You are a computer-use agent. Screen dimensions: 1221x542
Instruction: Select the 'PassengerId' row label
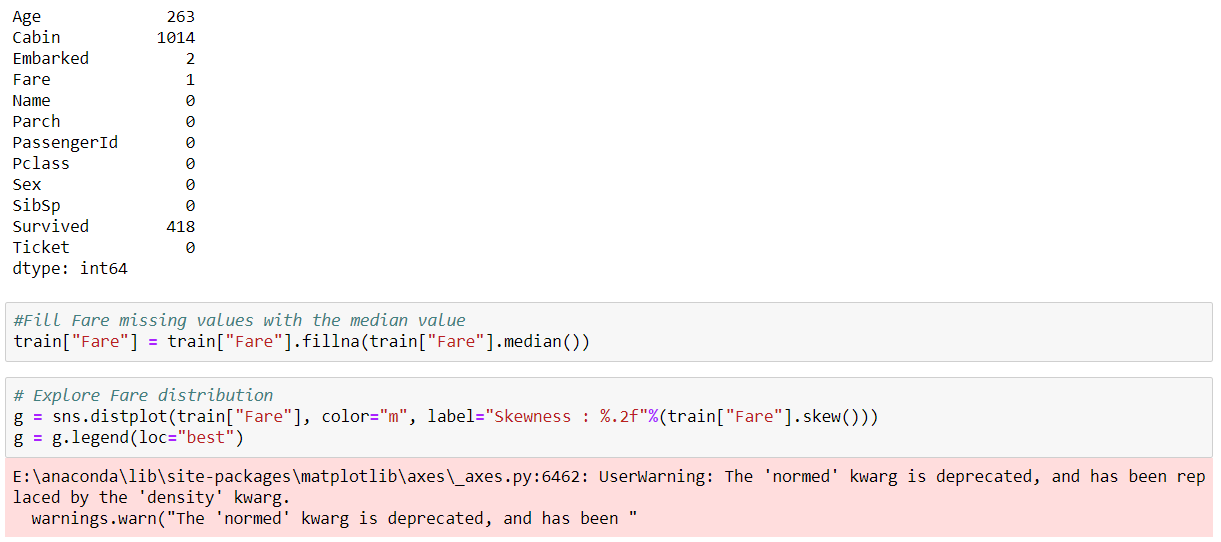[65, 143]
